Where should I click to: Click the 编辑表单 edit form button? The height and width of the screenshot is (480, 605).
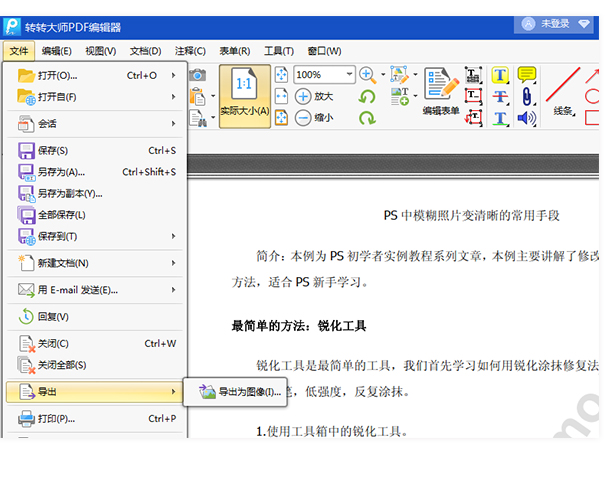click(441, 91)
